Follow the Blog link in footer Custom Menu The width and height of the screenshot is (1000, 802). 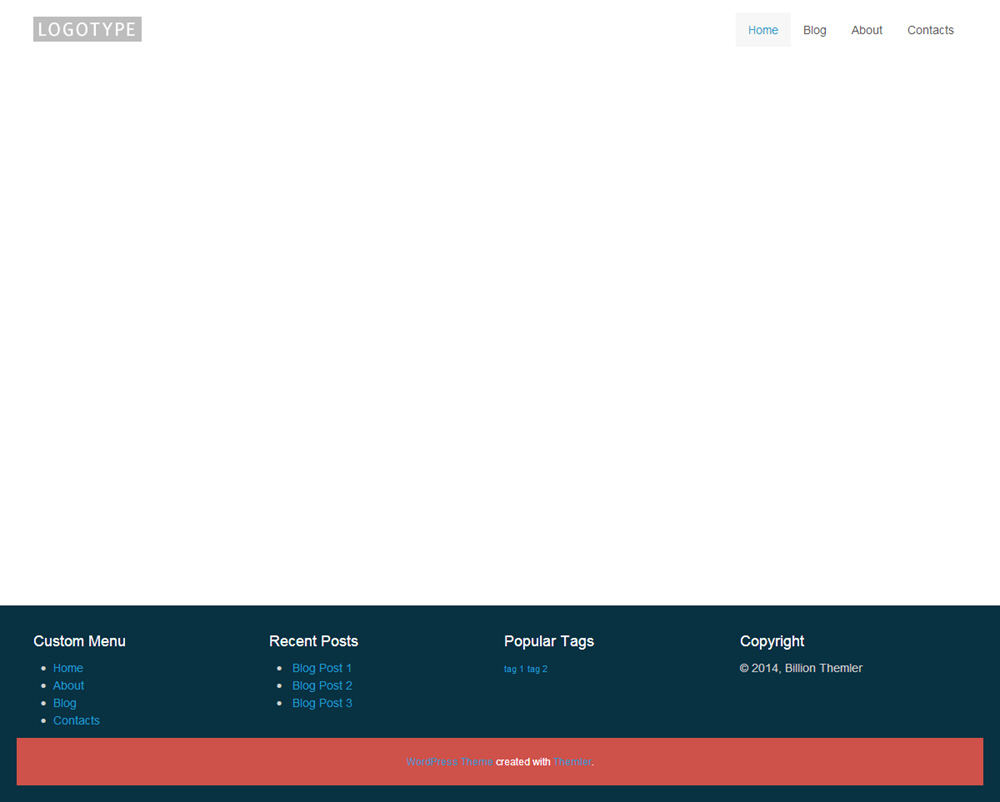click(65, 703)
